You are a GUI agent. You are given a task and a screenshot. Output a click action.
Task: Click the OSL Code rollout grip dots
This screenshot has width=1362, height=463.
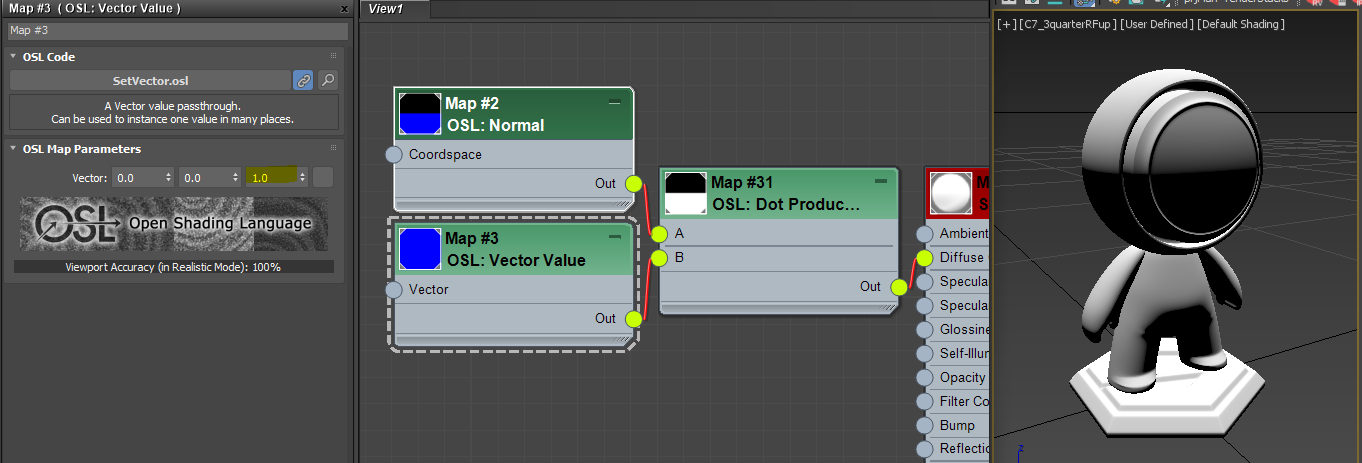point(333,56)
